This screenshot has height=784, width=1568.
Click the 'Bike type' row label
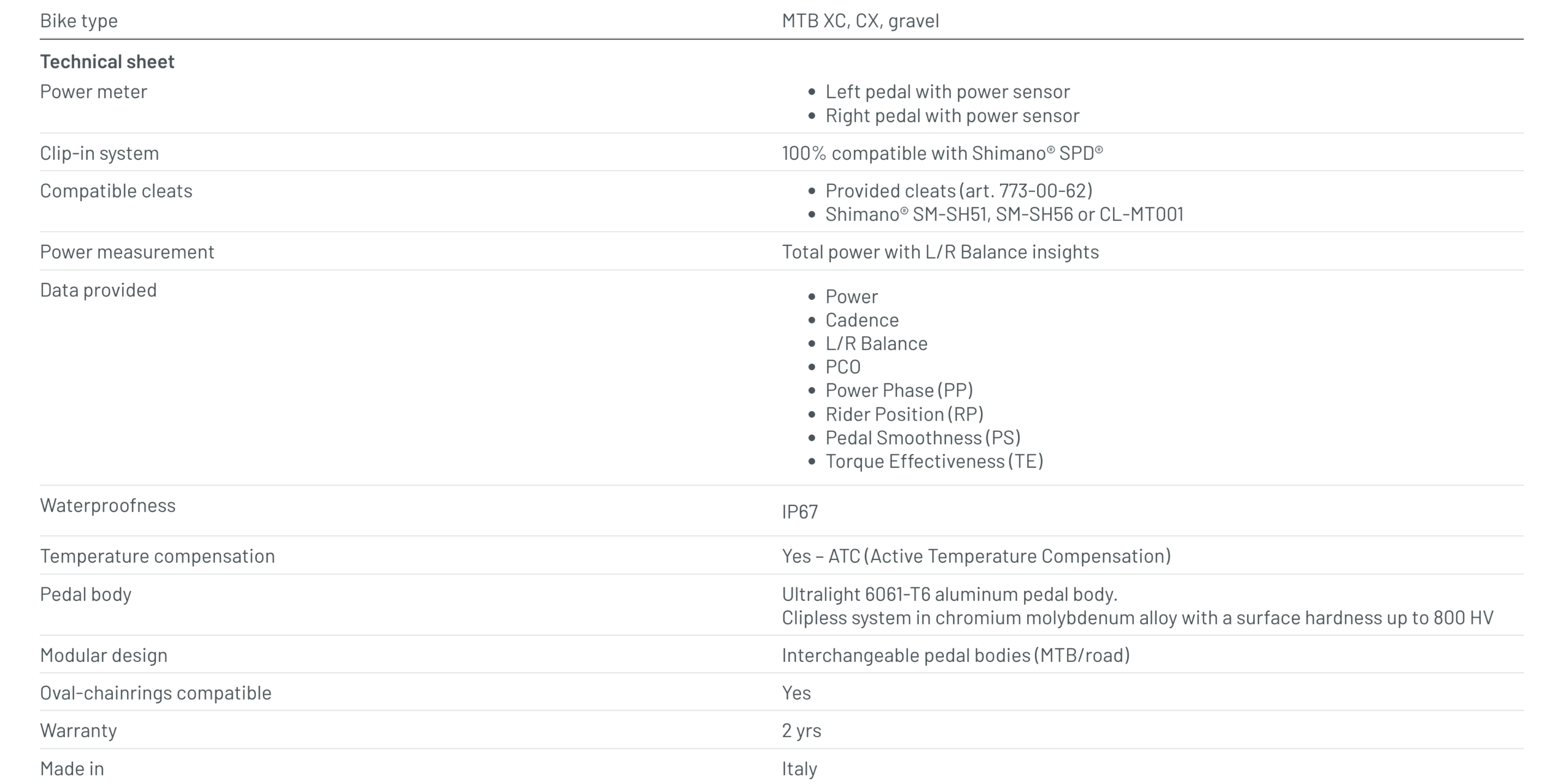pos(78,21)
